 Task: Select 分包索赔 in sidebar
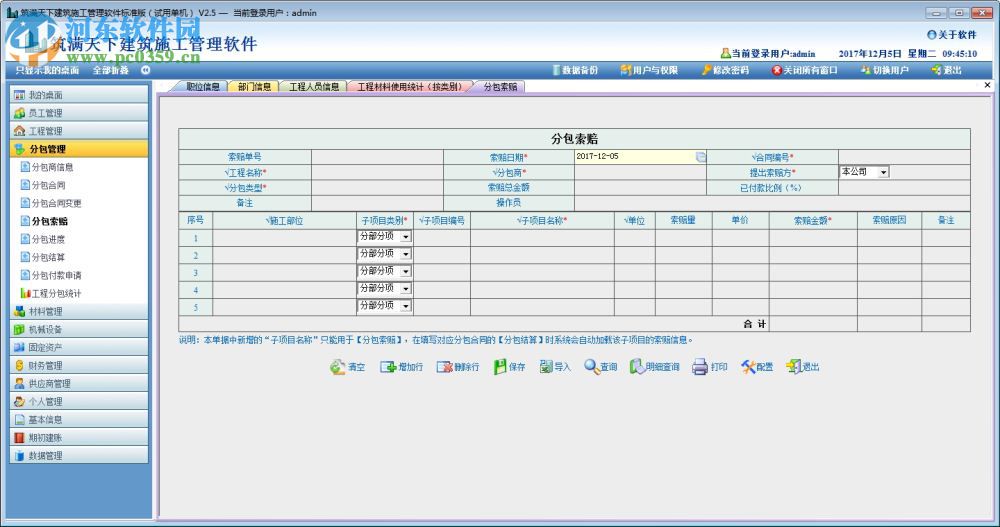click(44, 221)
